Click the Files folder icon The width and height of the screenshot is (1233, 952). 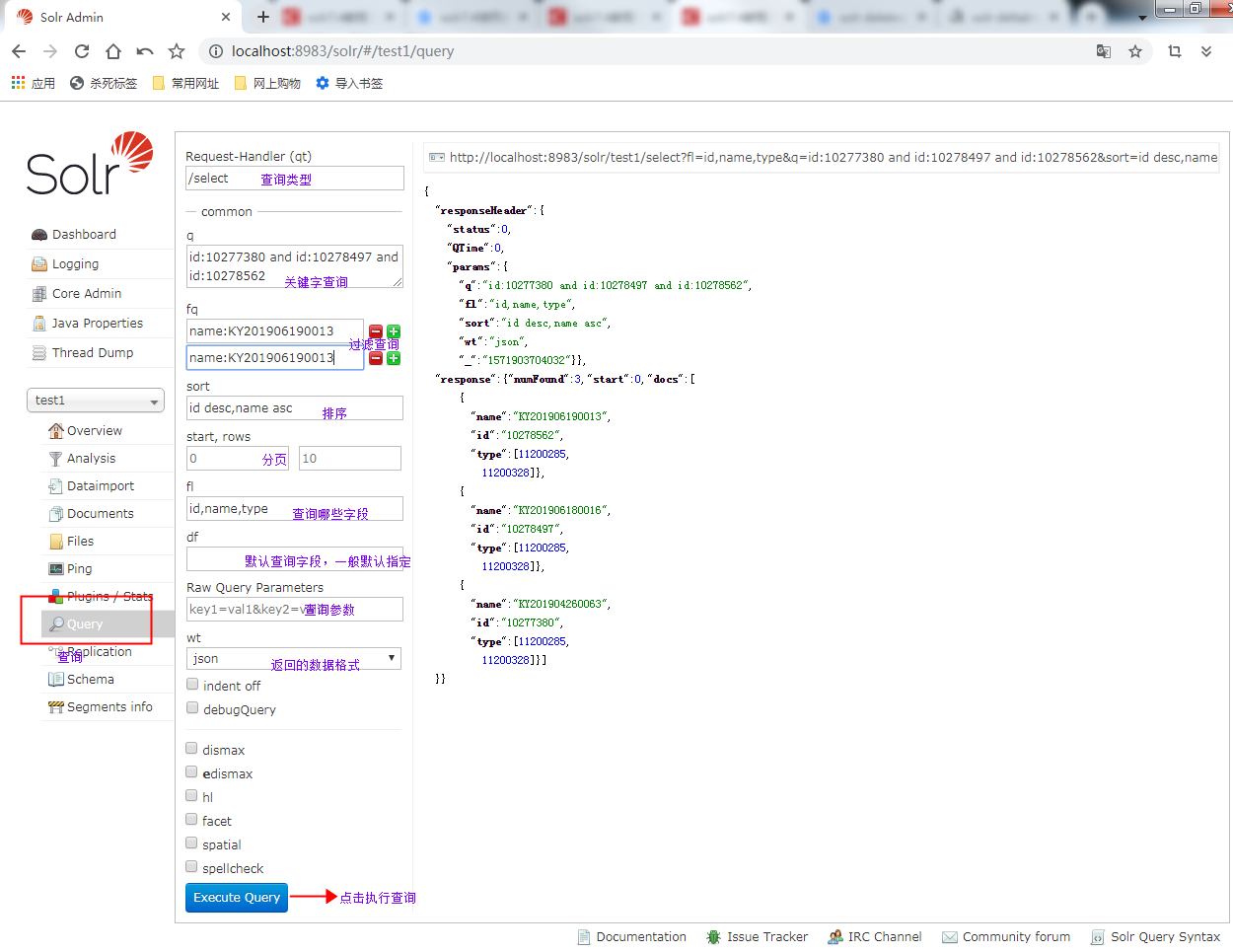[56, 542]
